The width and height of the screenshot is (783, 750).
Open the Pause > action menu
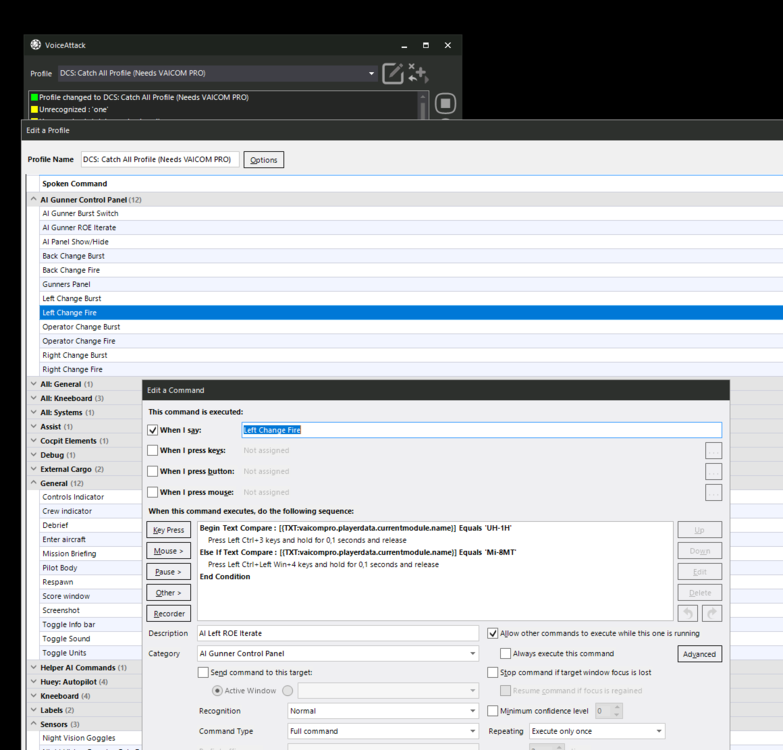169,572
